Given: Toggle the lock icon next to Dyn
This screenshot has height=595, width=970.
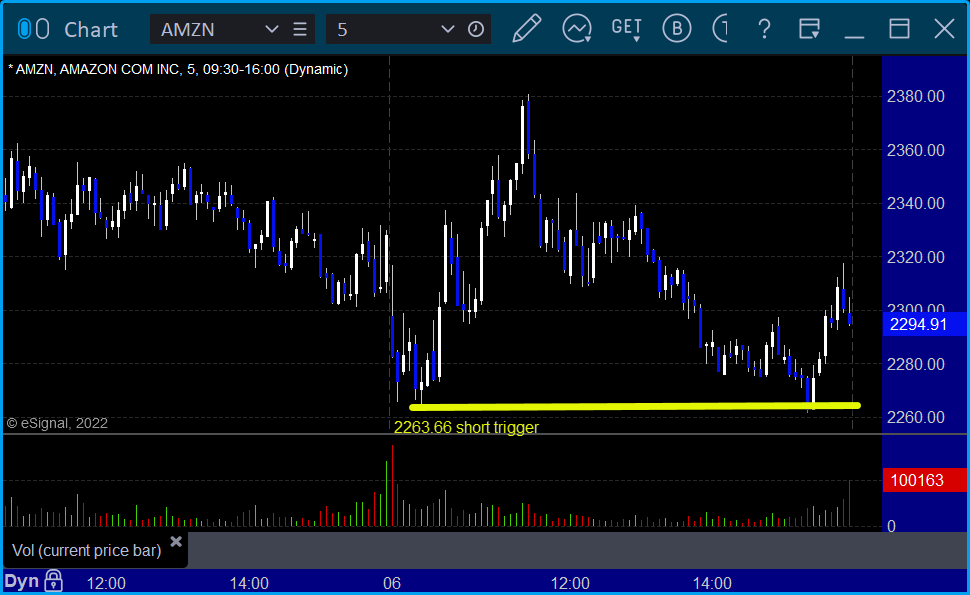Looking at the screenshot, I should [54, 581].
